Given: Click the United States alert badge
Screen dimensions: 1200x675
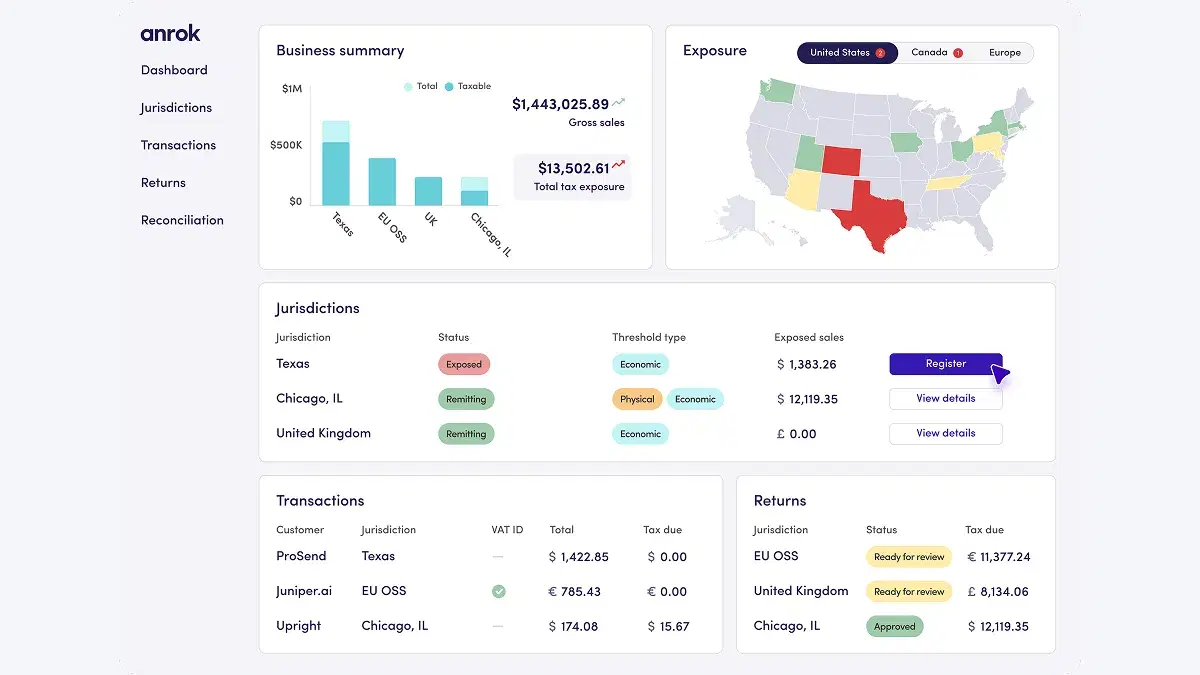Looking at the screenshot, I should (x=880, y=53).
